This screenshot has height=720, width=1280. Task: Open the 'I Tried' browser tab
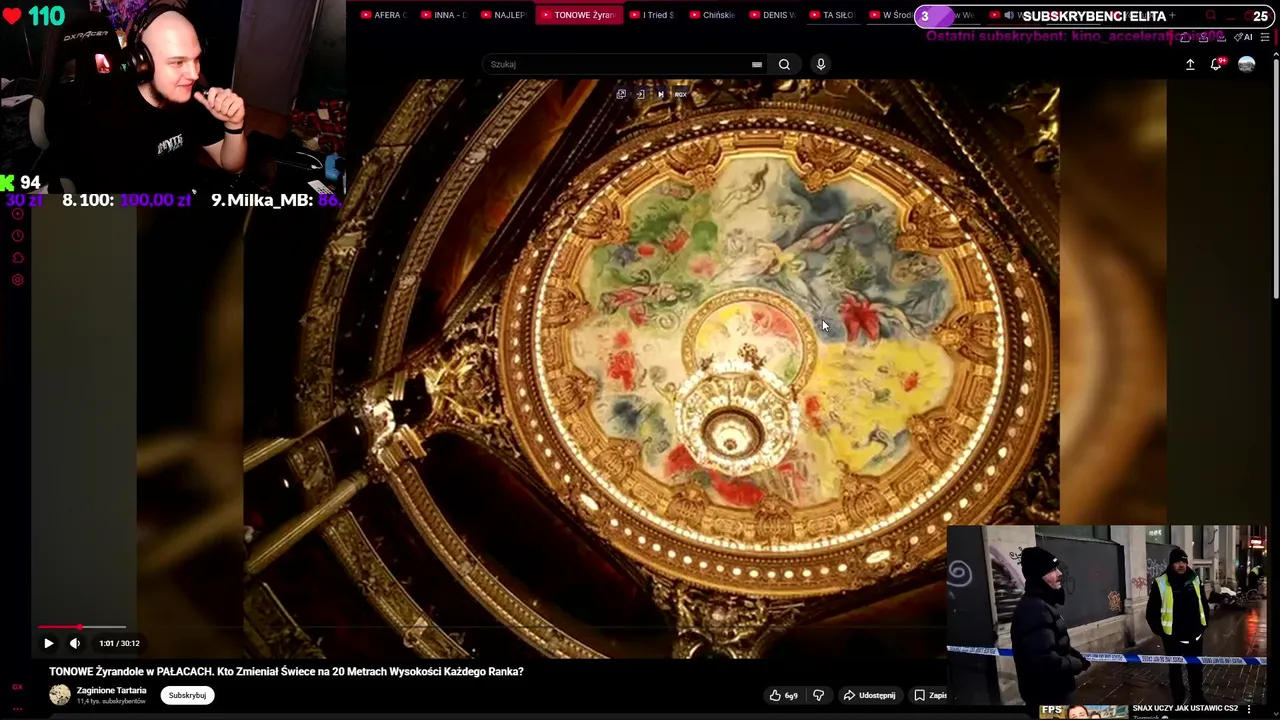(x=652, y=15)
